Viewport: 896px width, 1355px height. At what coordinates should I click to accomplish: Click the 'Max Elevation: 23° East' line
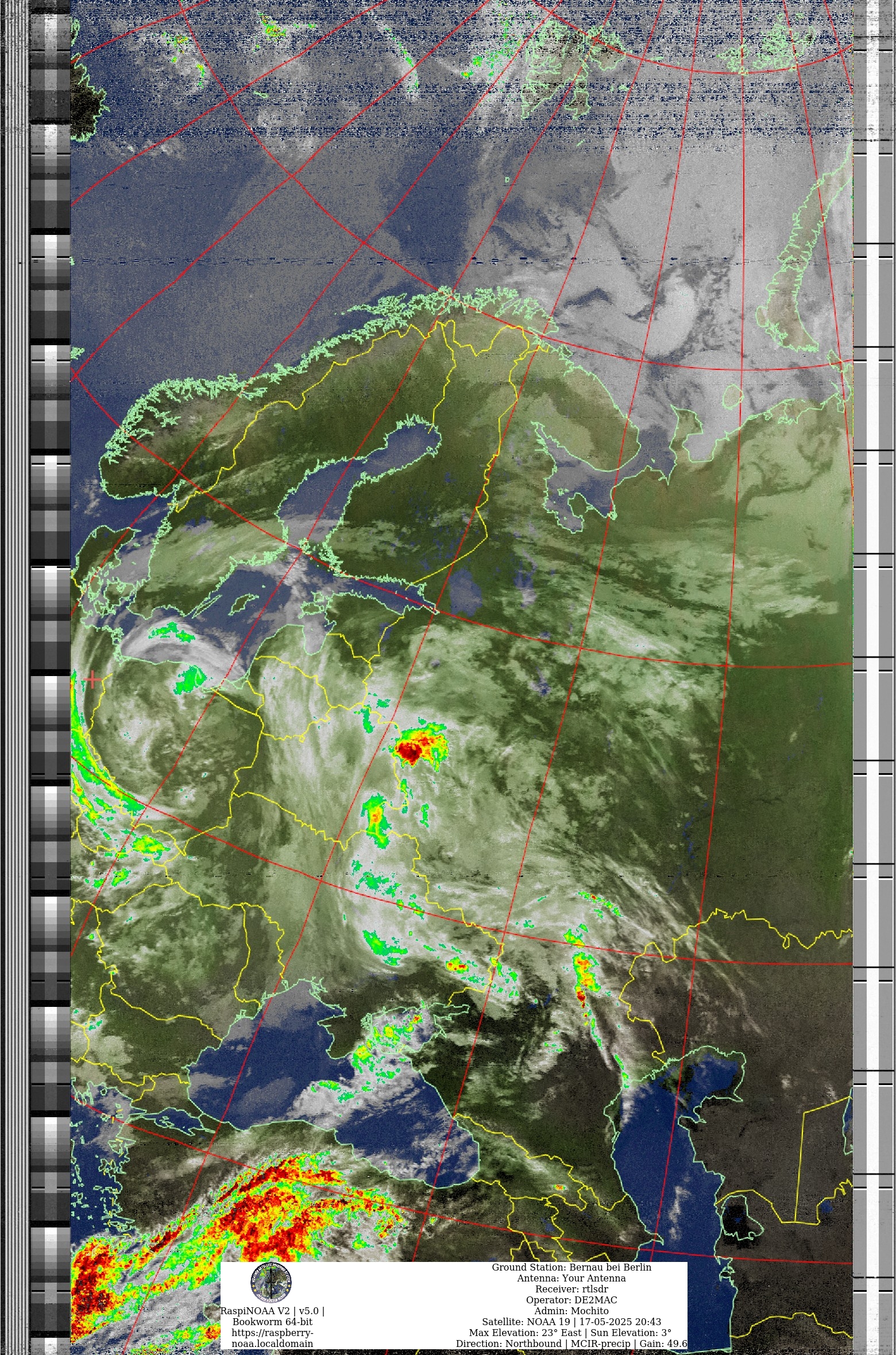(x=571, y=1333)
